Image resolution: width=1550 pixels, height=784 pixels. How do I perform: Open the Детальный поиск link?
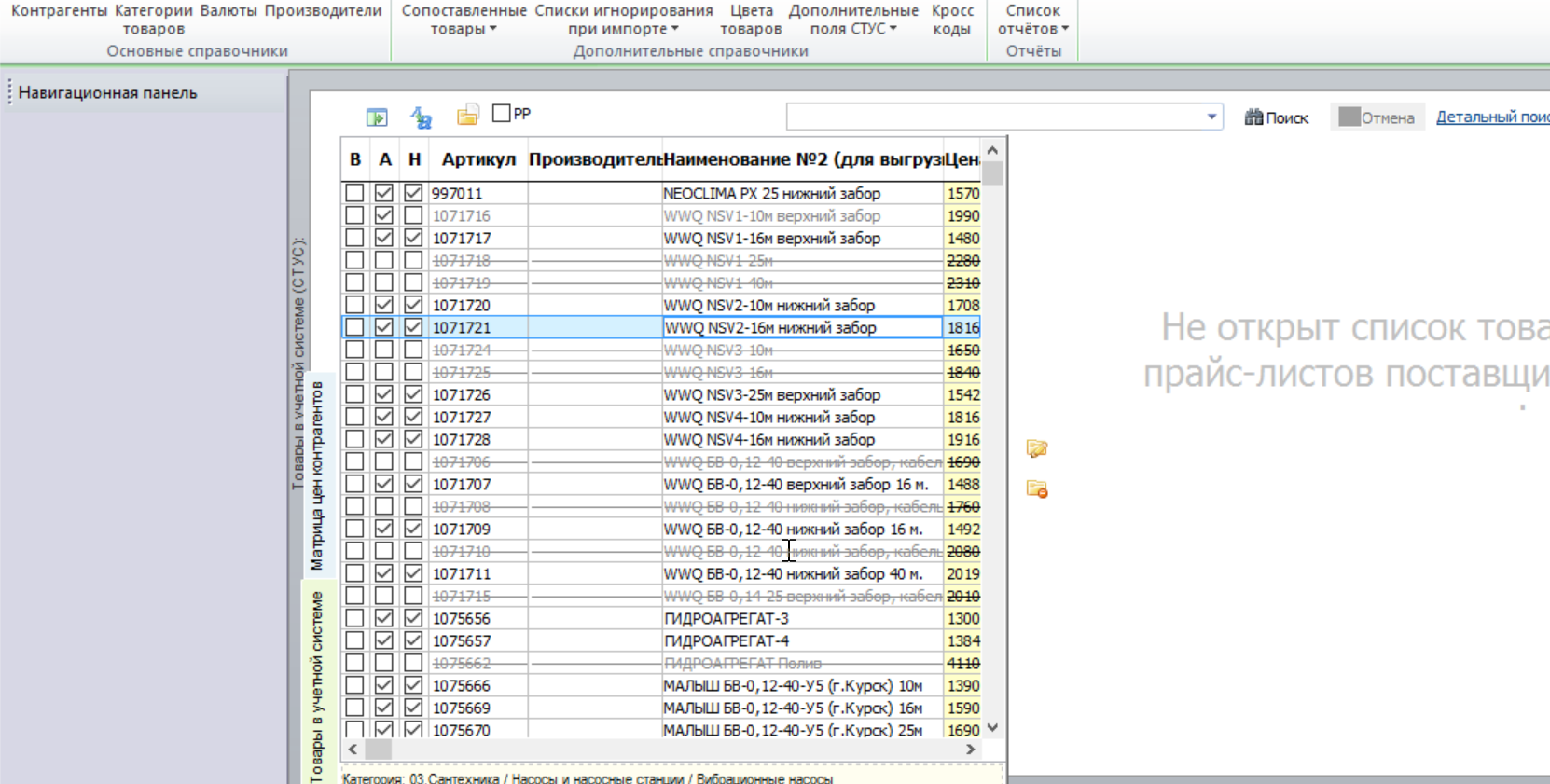coord(1492,117)
